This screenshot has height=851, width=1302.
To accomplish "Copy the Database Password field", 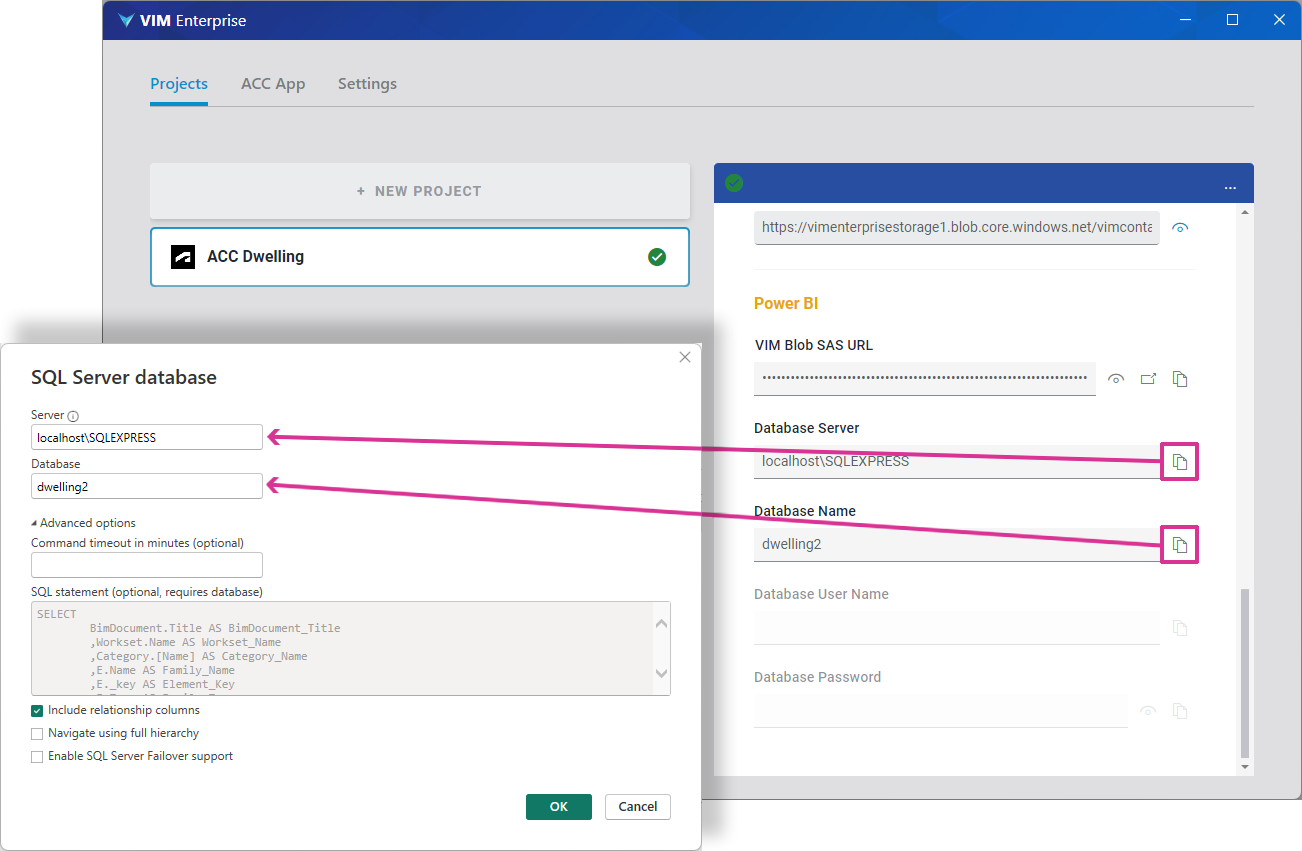I will click(1180, 711).
